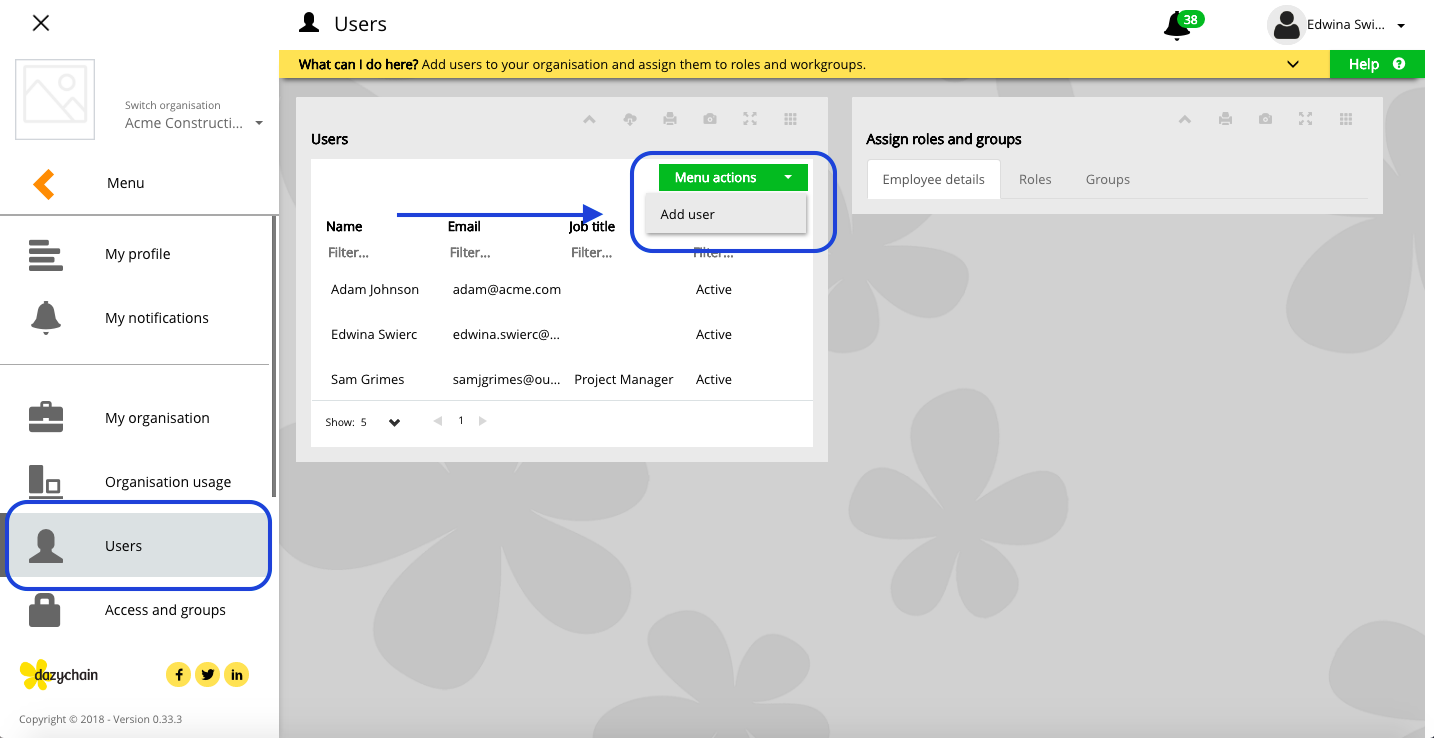Sort by the Job title column header

[x=592, y=226]
